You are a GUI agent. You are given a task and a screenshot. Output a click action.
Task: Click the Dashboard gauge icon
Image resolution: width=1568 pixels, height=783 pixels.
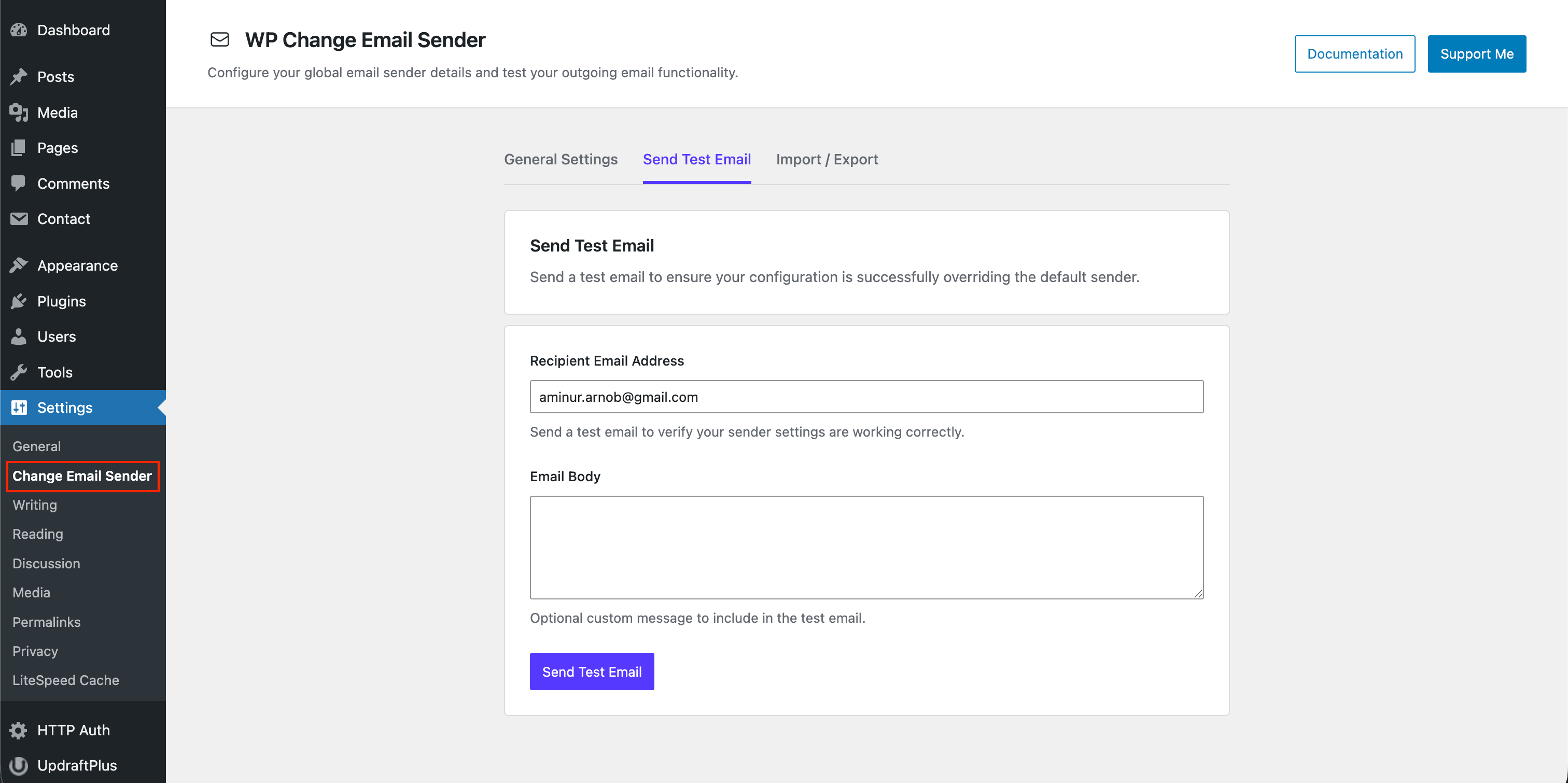(x=19, y=30)
